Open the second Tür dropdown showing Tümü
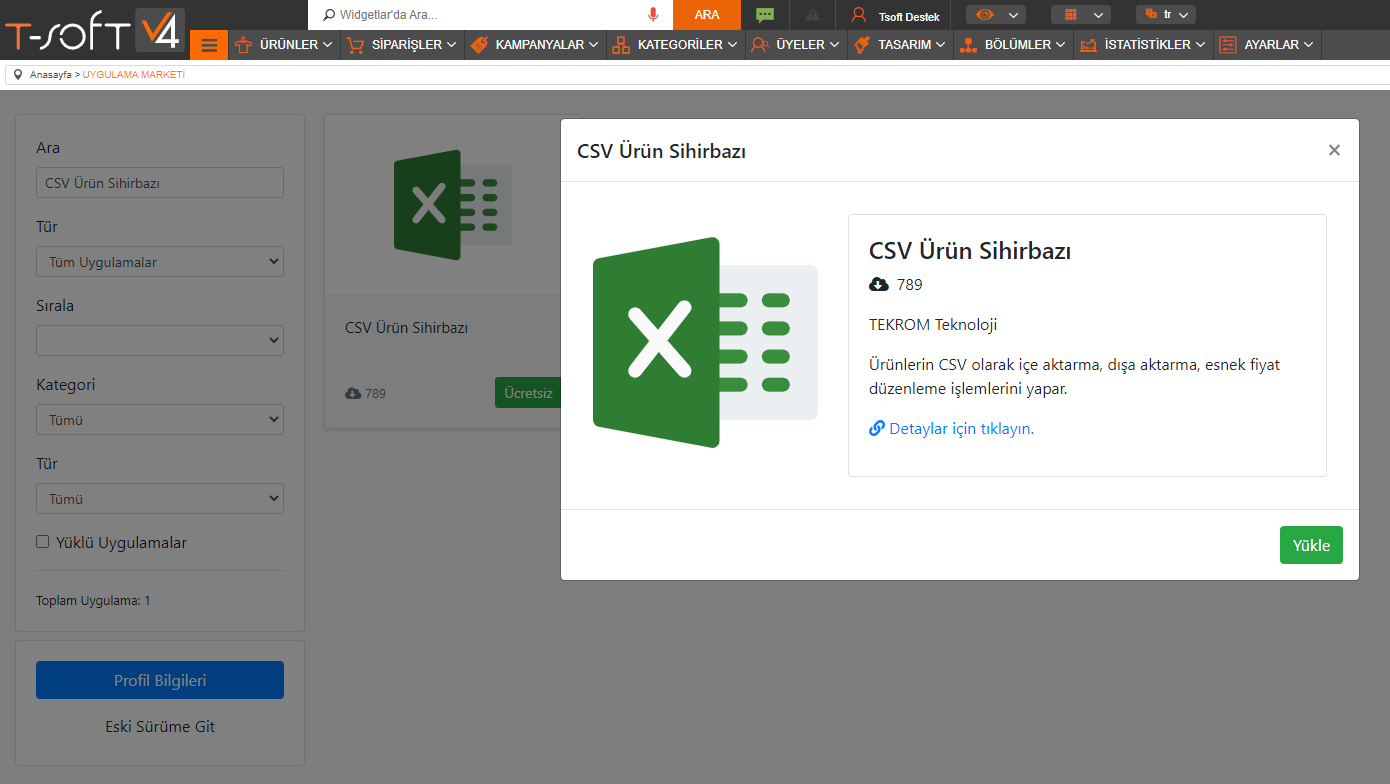 pos(160,499)
